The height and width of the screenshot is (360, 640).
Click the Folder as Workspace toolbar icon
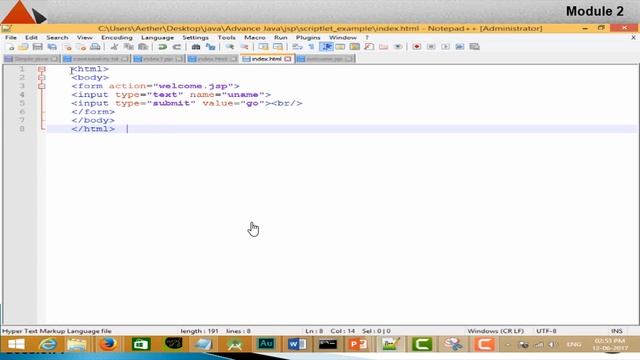(383, 47)
